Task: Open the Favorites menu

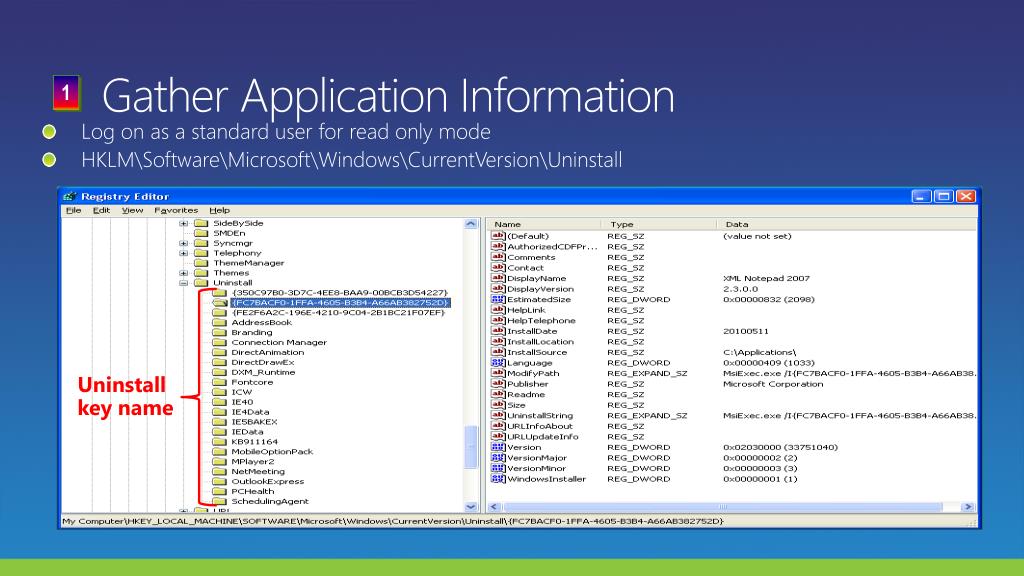Action: tap(176, 210)
